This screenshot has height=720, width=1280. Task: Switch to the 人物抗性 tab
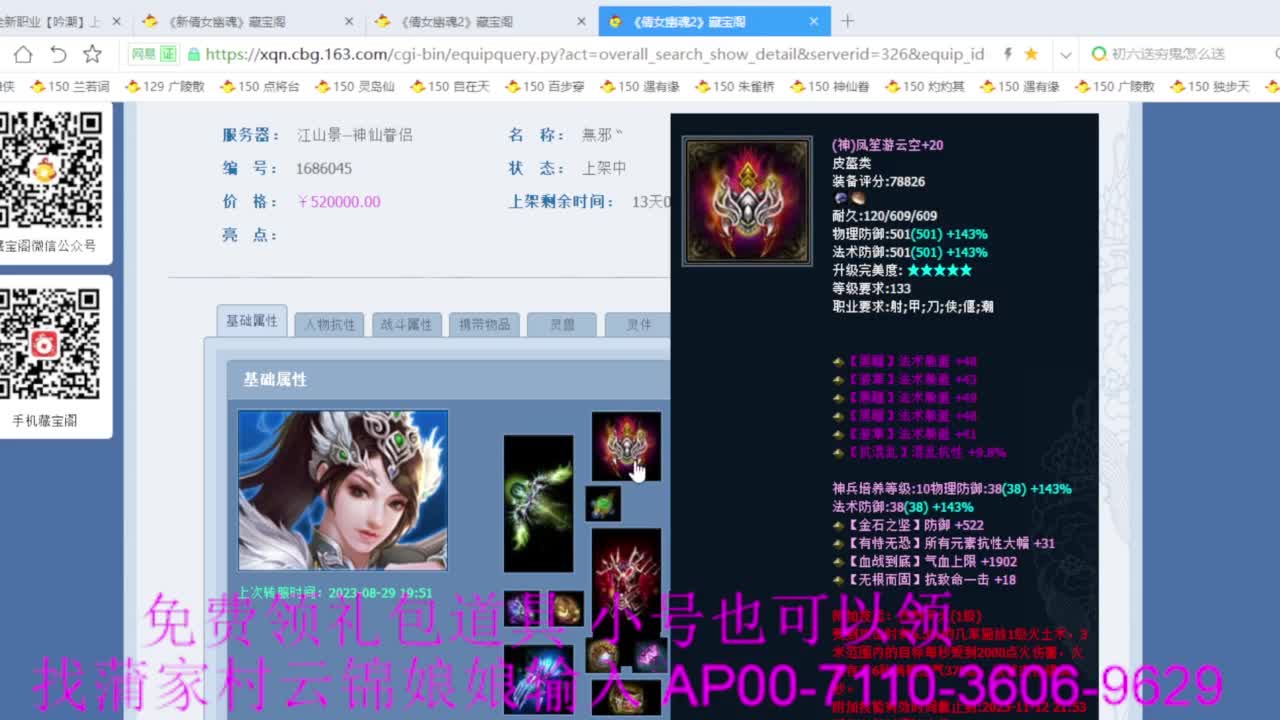[x=329, y=324]
